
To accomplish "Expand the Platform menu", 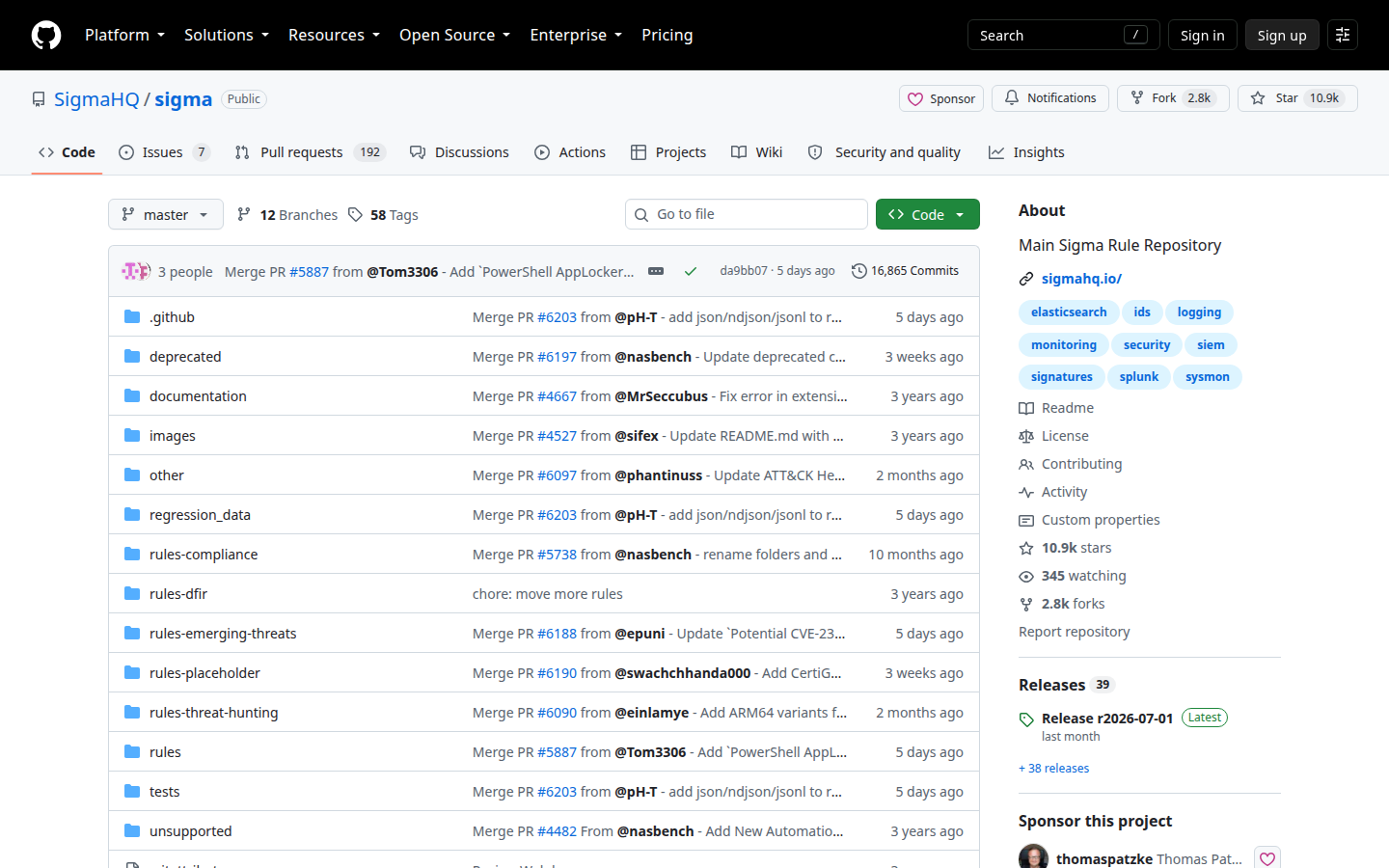I will pos(125,35).
